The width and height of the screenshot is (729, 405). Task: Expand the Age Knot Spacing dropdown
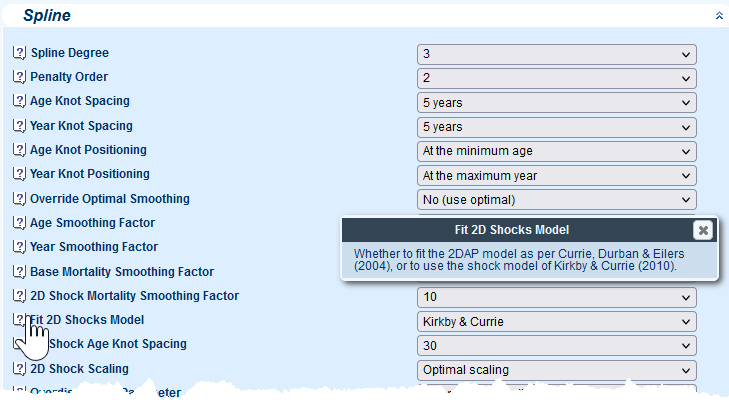556,102
